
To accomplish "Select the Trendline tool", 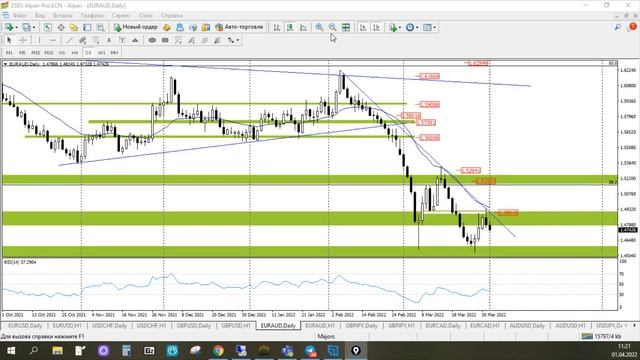I will [69, 40].
